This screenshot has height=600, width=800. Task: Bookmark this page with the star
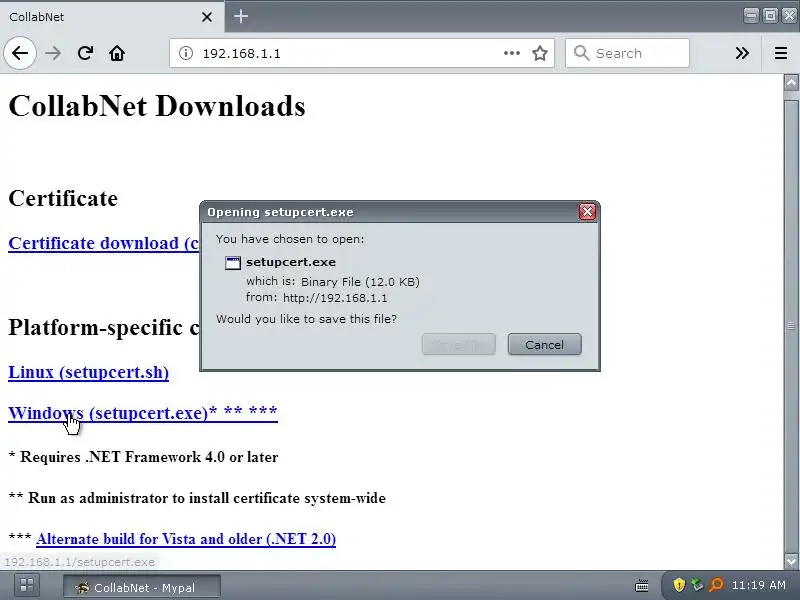[x=540, y=53]
